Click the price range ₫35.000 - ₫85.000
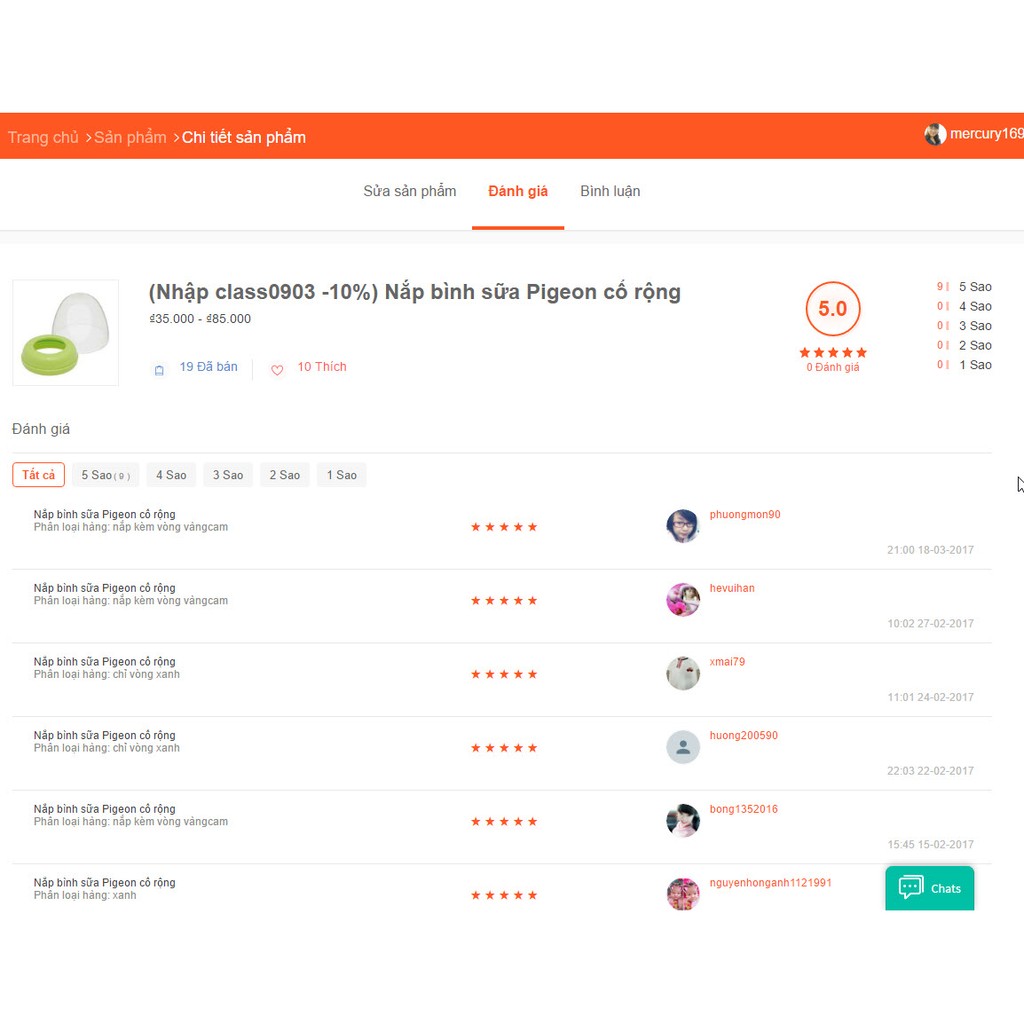The height and width of the screenshot is (1024, 1024). pyautogui.click(x=200, y=319)
